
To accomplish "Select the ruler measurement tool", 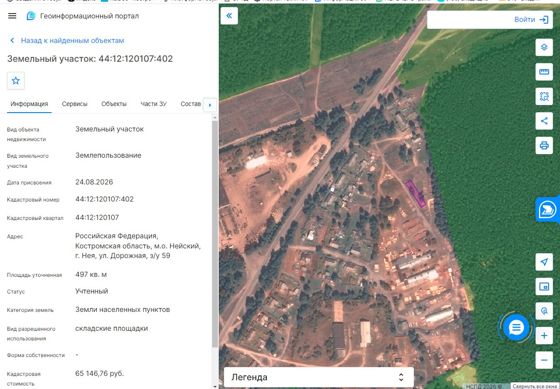I will pos(544,72).
